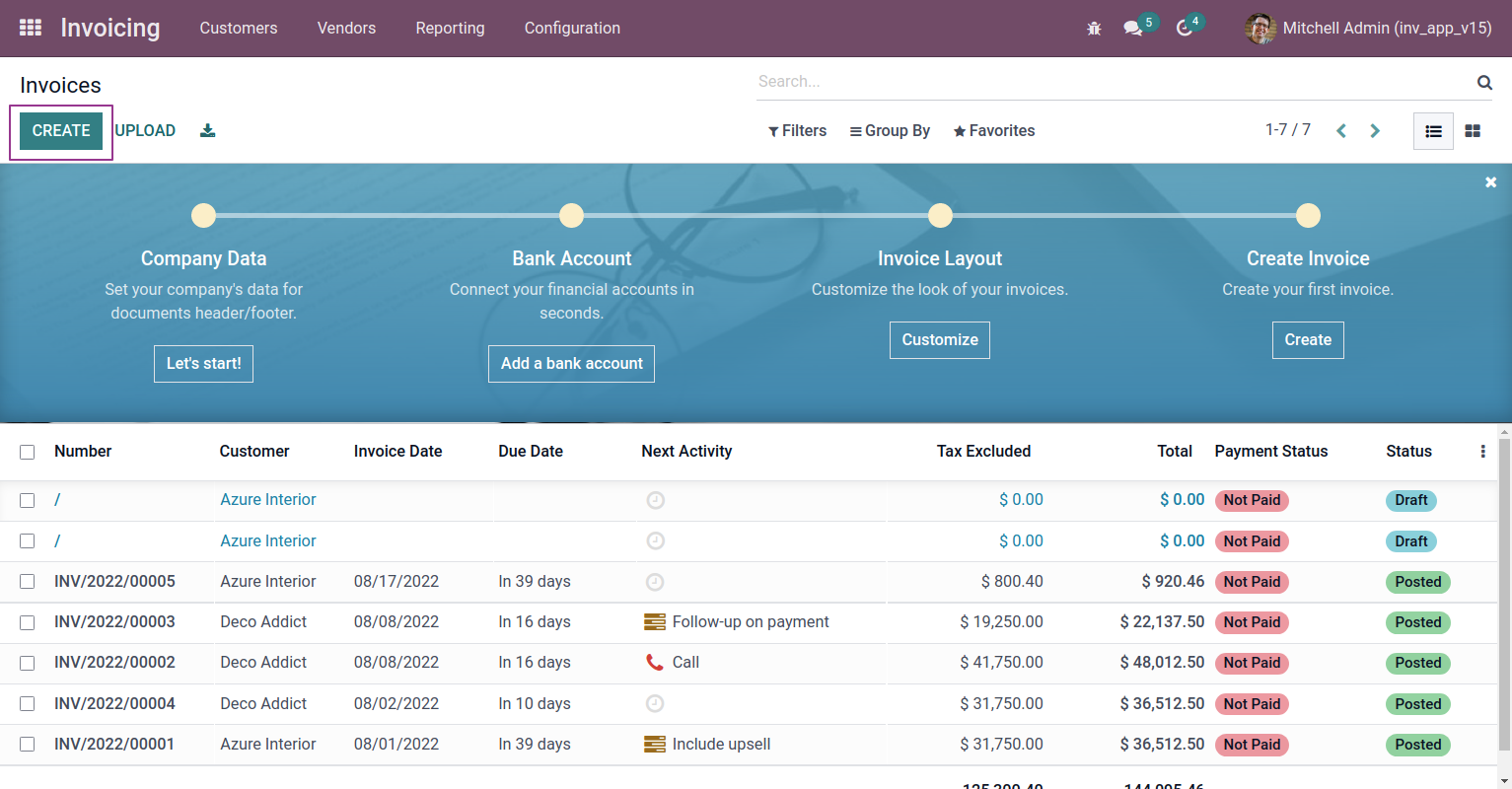1512x789 pixels.
Task: Click the Invoicing app title
Action: 110,29
